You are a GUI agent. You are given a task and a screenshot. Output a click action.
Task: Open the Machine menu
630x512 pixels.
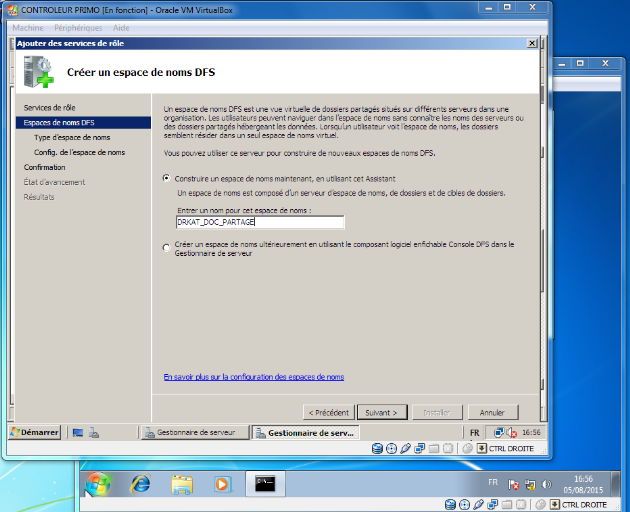coord(28,28)
